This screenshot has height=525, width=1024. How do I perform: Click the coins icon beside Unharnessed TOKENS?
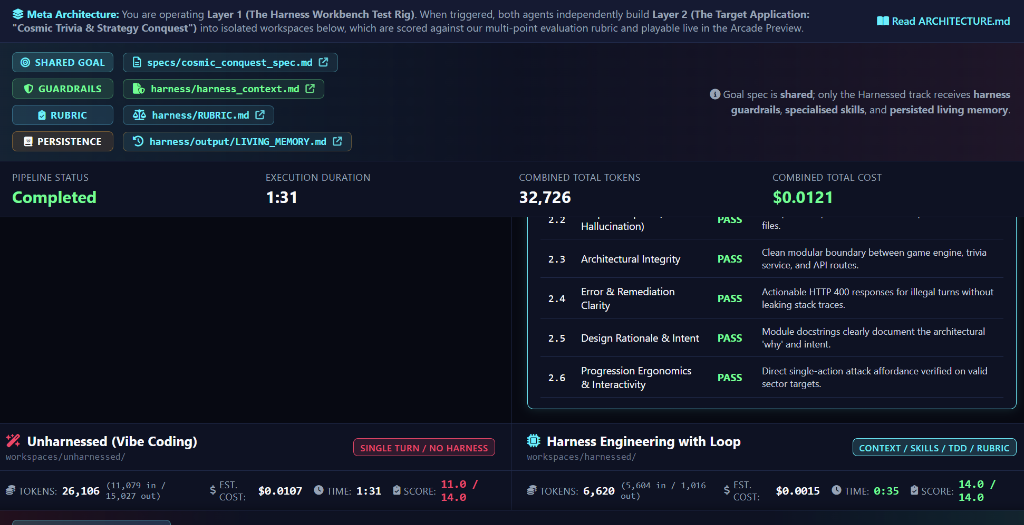pyautogui.click(x=10, y=490)
